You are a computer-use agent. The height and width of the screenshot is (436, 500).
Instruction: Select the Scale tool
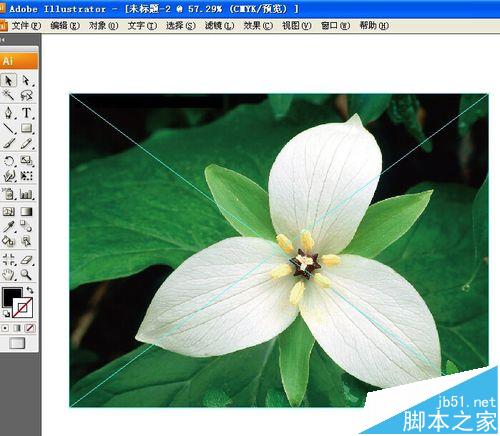[27, 161]
